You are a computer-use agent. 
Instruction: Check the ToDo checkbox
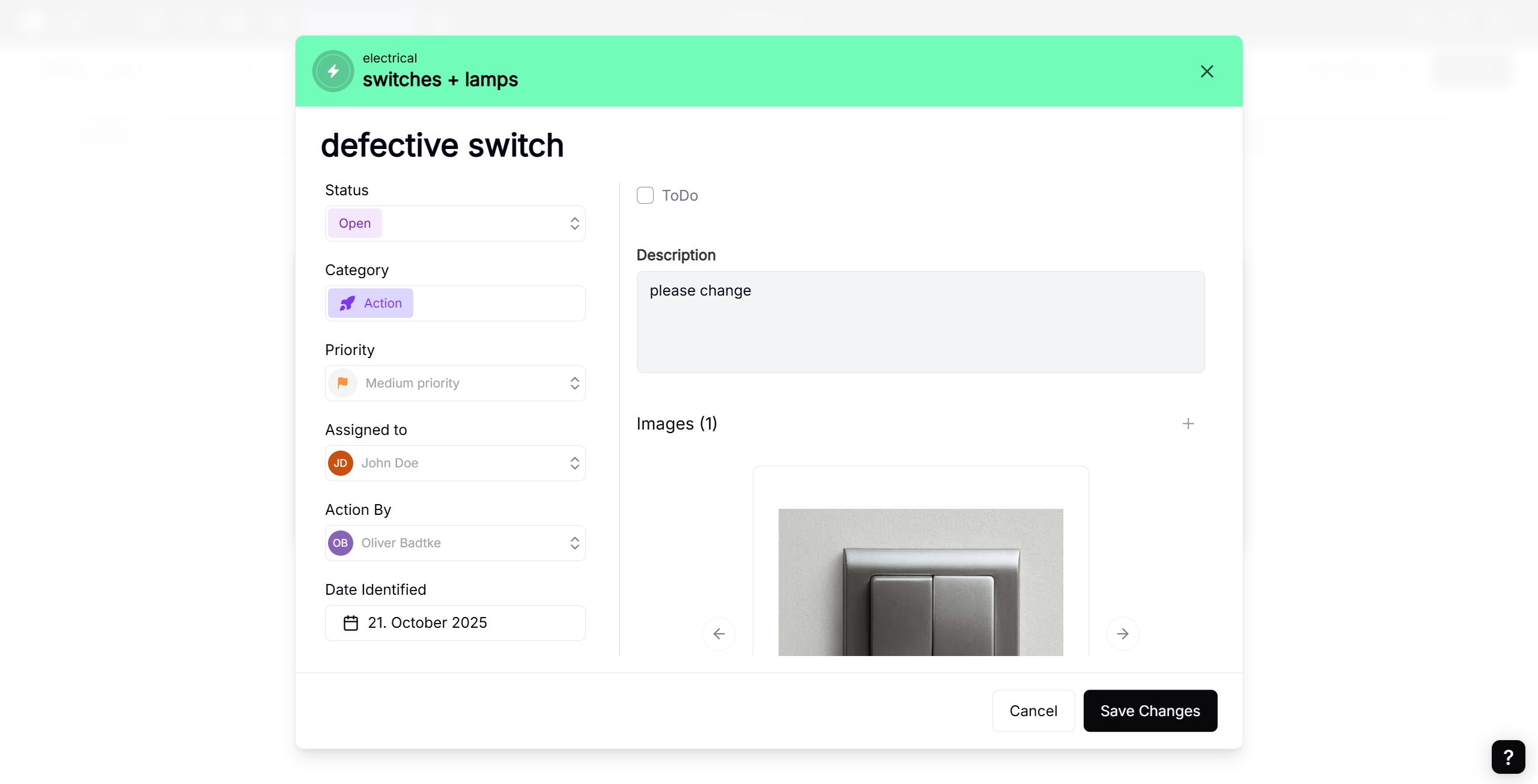(x=645, y=196)
